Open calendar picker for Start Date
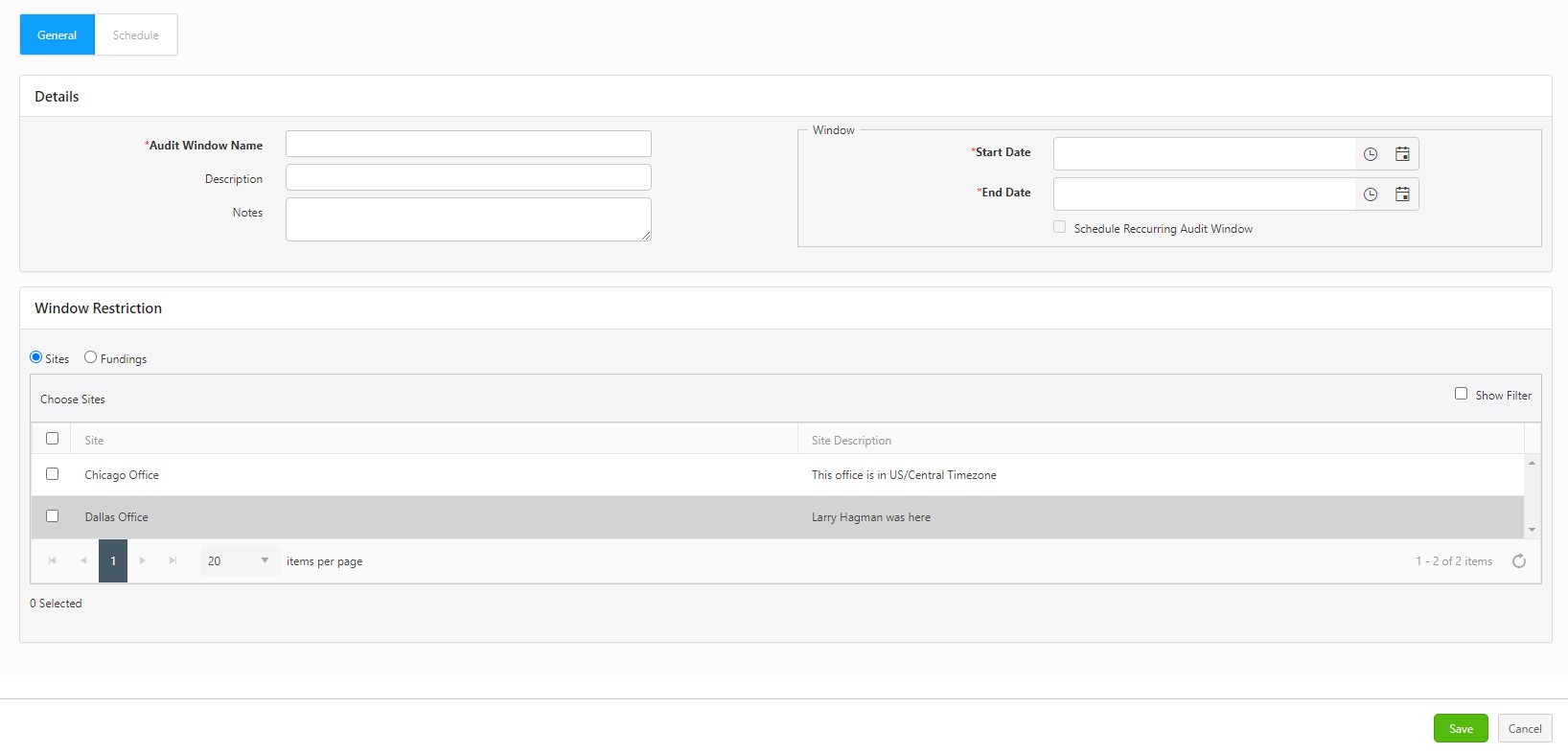Screen dimensions: 1568x753 click(x=1402, y=154)
